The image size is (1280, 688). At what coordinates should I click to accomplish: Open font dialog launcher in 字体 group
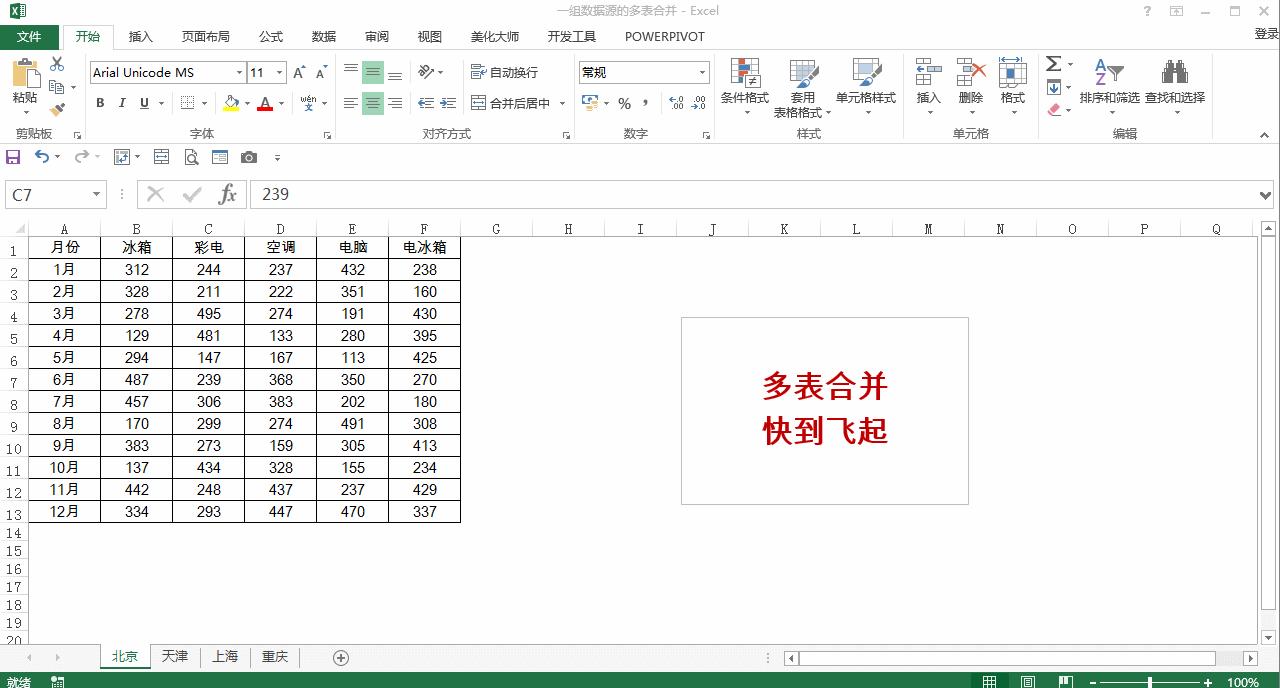[327, 135]
